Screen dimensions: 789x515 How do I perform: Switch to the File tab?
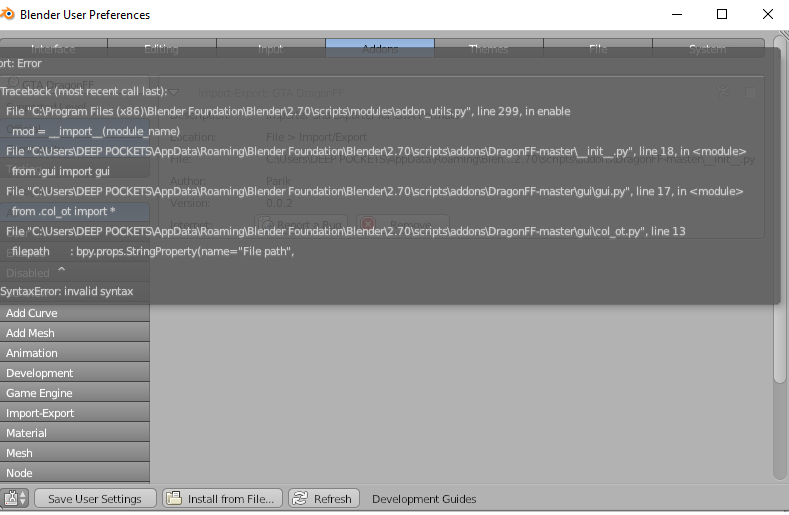pyautogui.click(x=598, y=48)
